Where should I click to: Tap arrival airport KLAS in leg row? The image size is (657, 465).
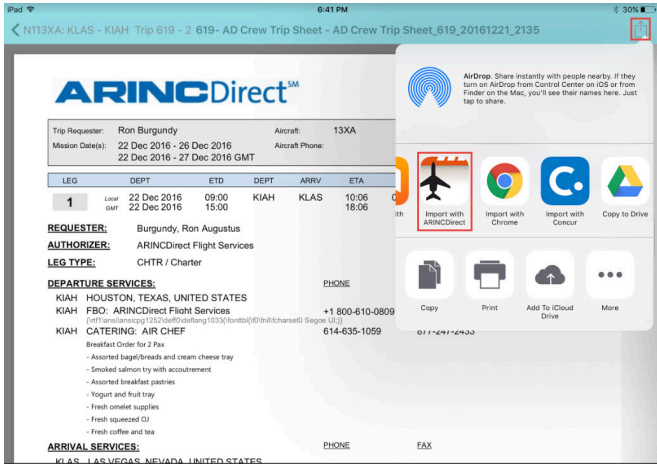coord(310,197)
